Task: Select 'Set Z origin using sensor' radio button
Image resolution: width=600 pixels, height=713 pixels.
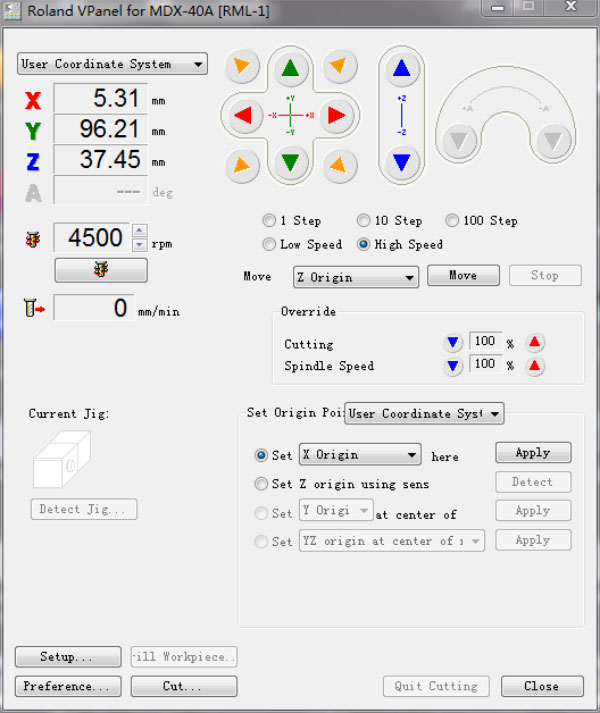Action: [261, 484]
